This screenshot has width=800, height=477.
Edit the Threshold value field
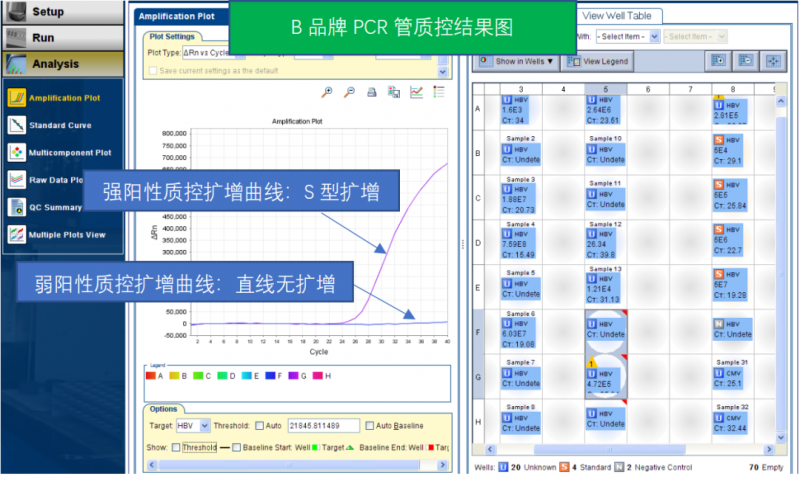[x=323, y=425]
